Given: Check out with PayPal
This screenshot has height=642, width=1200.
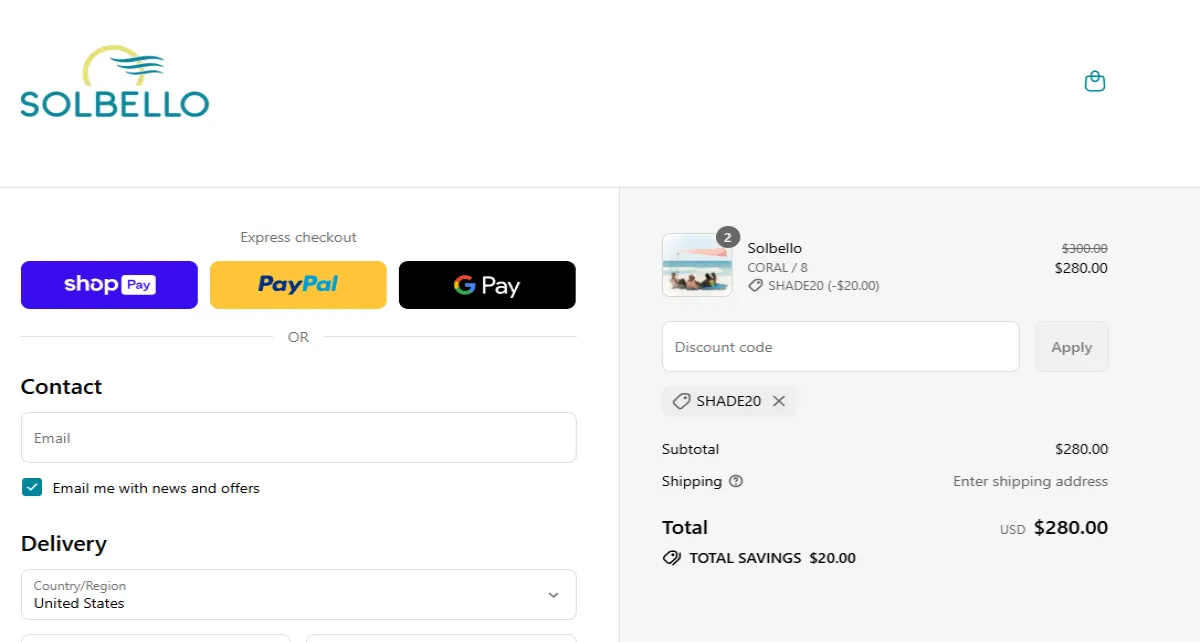Looking at the screenshot, I should pyautogui.click(x=298, y=285).
